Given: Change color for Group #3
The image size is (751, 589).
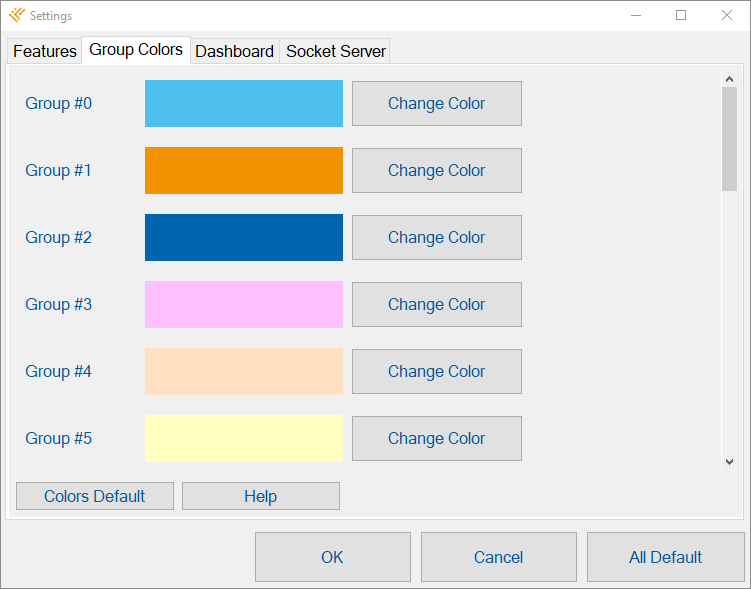Looking at the screenshot, I should (x=437, y=305).
